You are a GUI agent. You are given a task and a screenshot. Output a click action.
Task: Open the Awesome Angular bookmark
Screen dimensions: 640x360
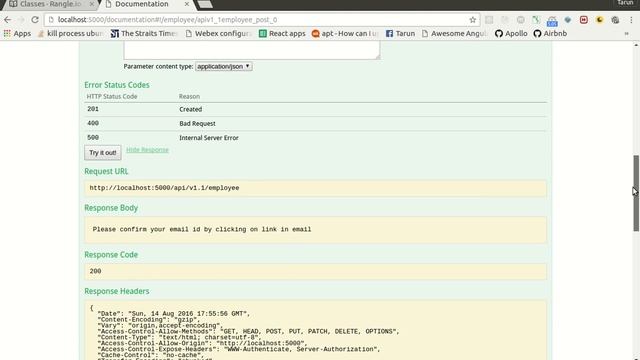coord(454,33)
